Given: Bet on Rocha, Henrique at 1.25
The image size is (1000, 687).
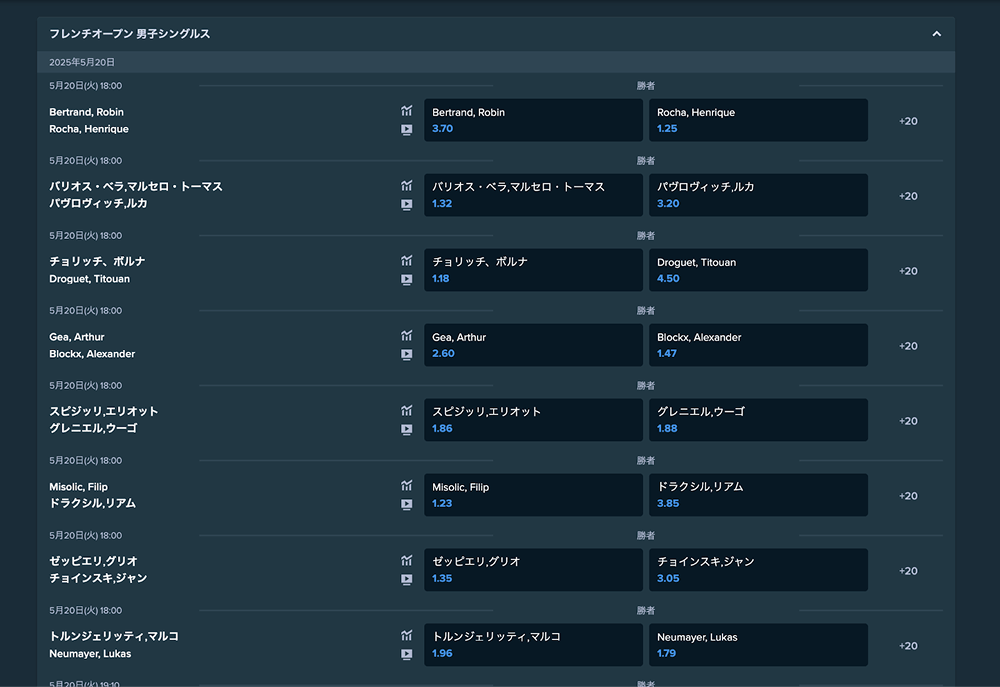Looking at the screenshot, I should (758, 120).
